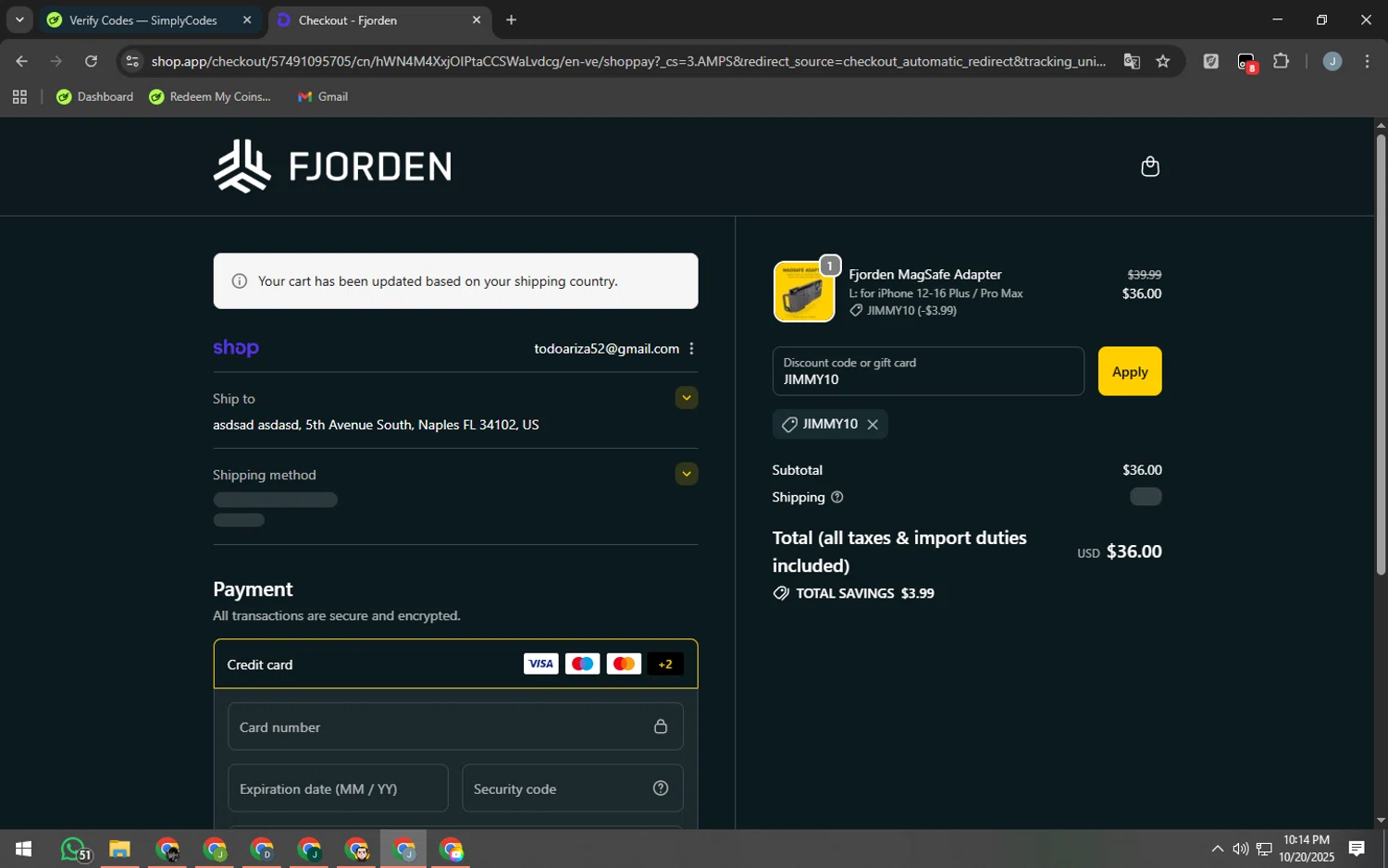Click the Total Savings $3.99 text
The width and height of the screenshot is (1388, 868).
tap(865, 594)
